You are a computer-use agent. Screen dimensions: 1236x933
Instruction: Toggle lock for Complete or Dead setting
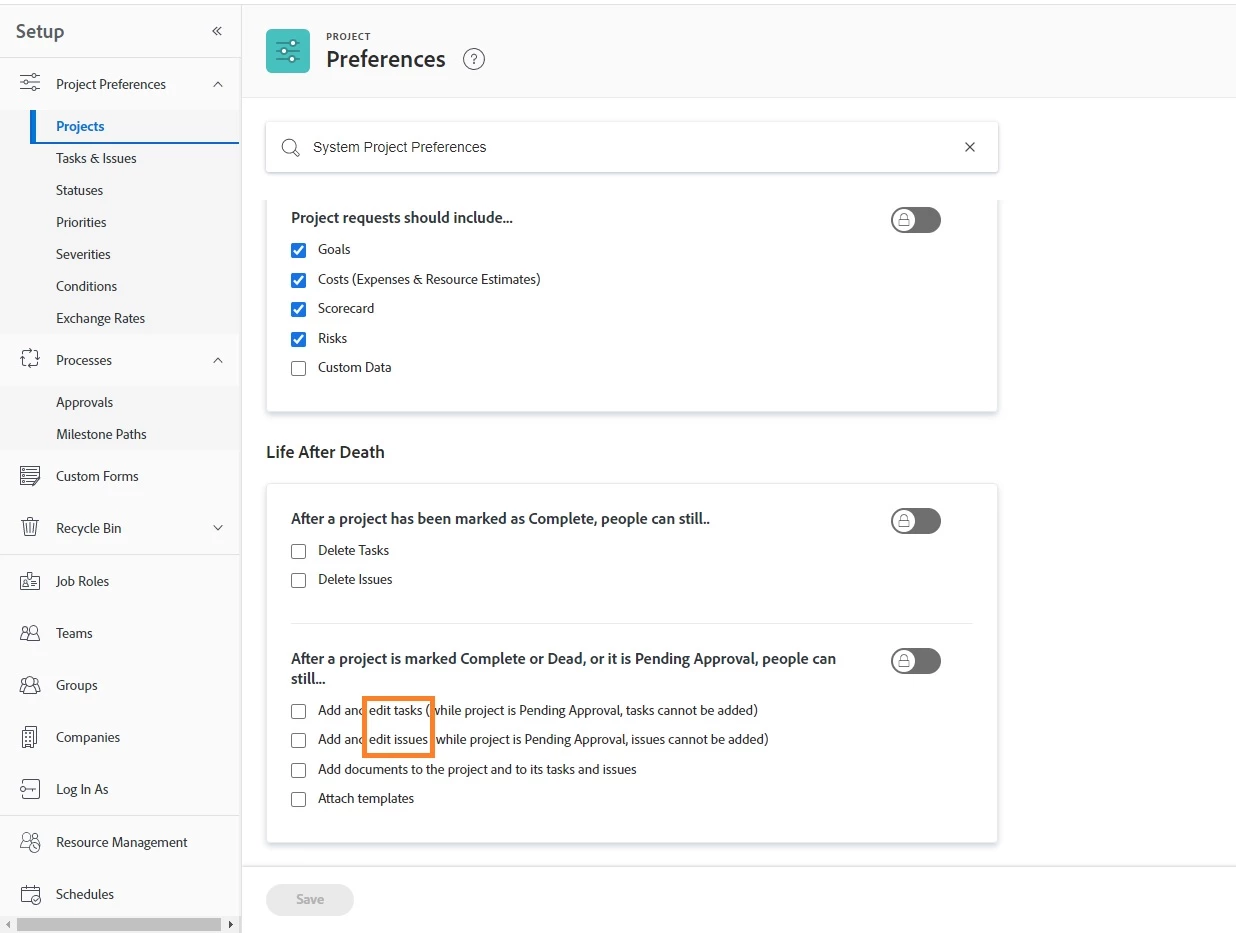pyautogui.click(x=916, y=661)
